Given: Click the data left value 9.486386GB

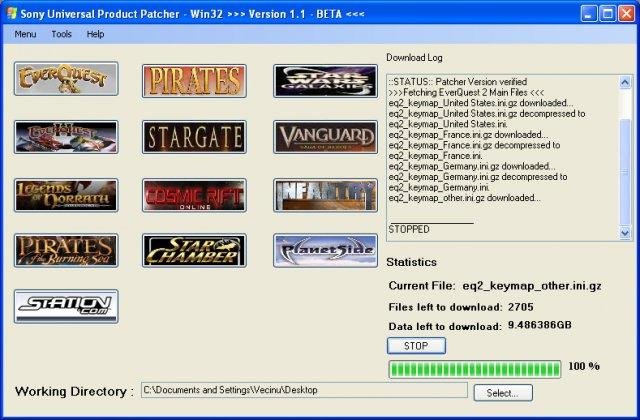Looking at the screenshot, I should [540, 325].
